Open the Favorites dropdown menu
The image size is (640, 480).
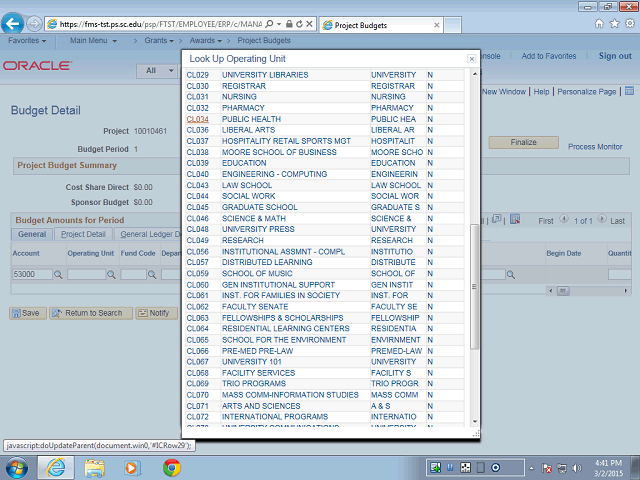tap(27, 40)
